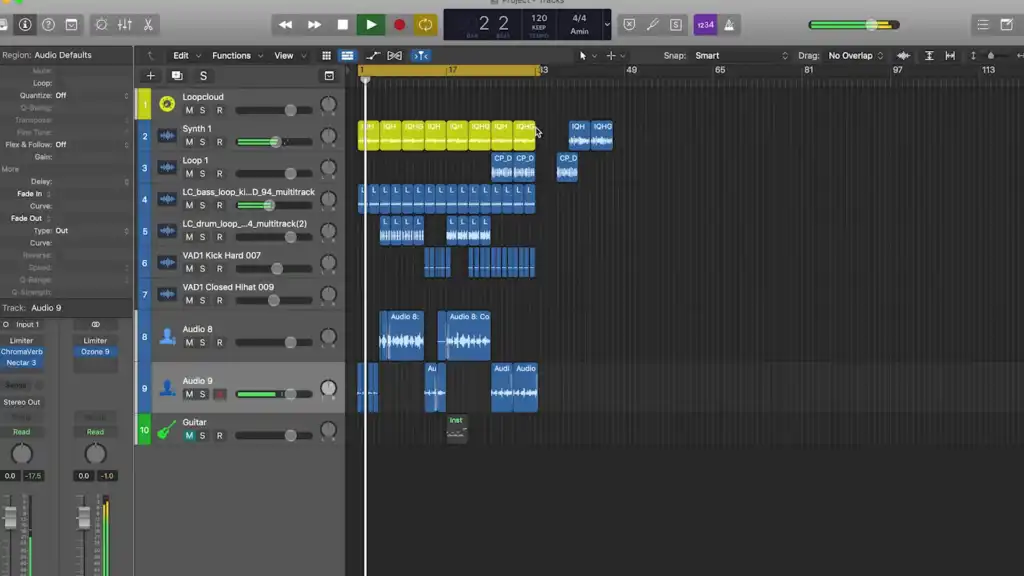Viewport: 1024px width, 576px height.
Task: Toggle Flex show/hide button
Action: point(394,56)
